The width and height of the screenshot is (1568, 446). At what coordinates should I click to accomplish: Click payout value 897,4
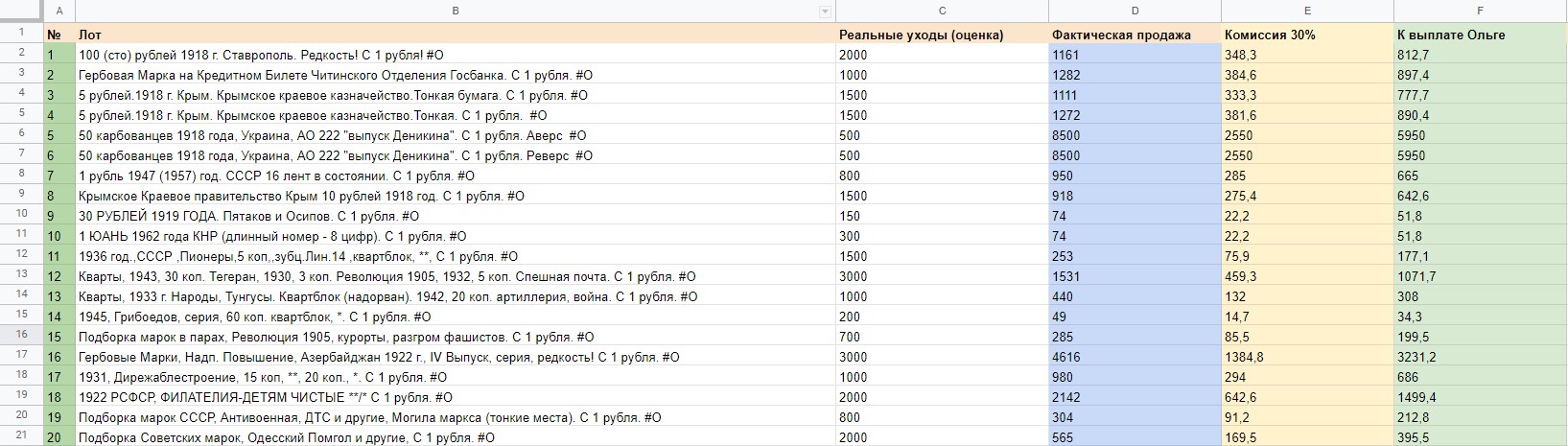1481,75
